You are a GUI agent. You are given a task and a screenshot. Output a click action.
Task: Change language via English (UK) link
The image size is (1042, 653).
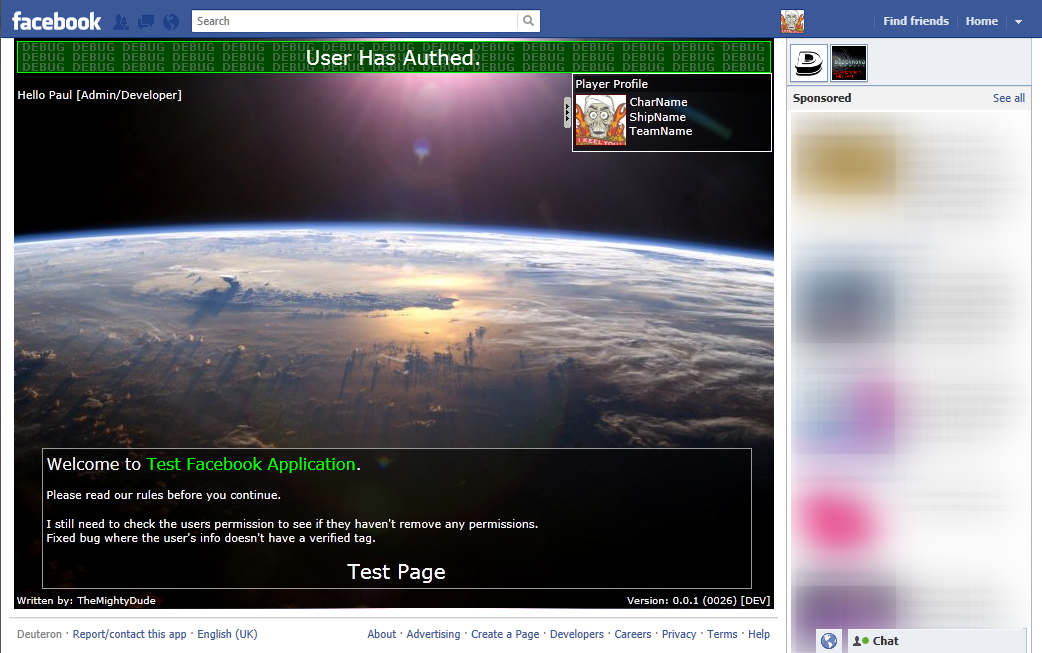point(227,634)
